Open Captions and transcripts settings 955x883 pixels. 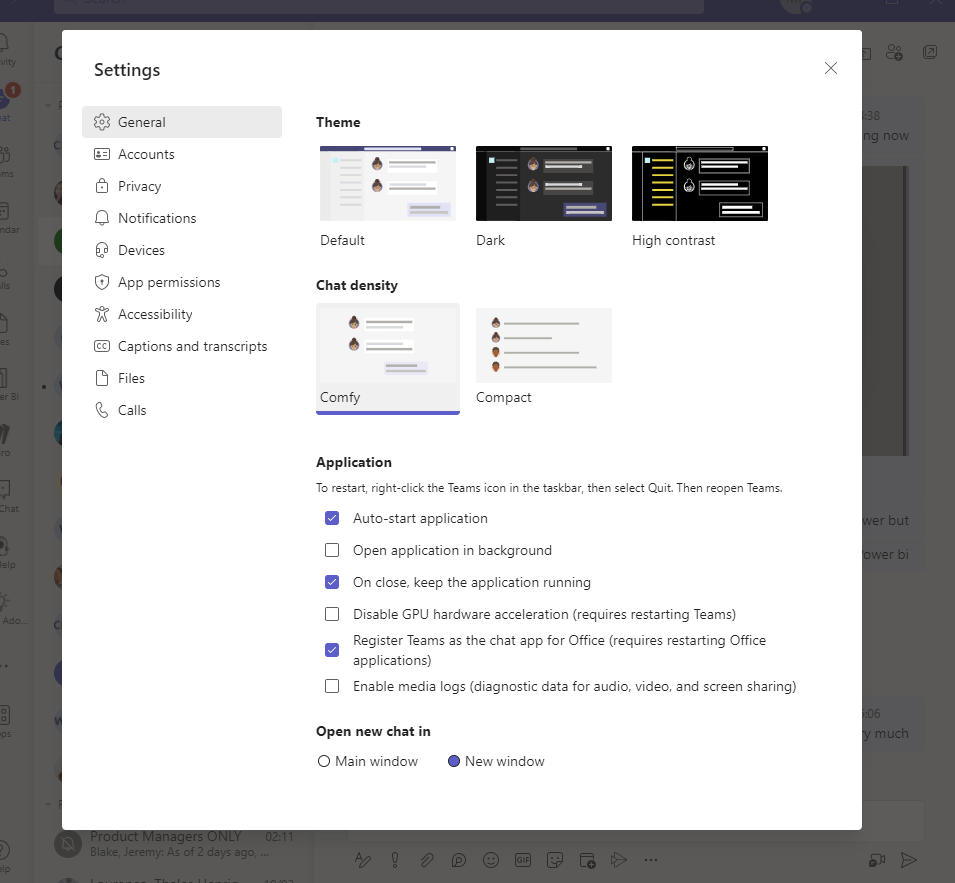181,346
